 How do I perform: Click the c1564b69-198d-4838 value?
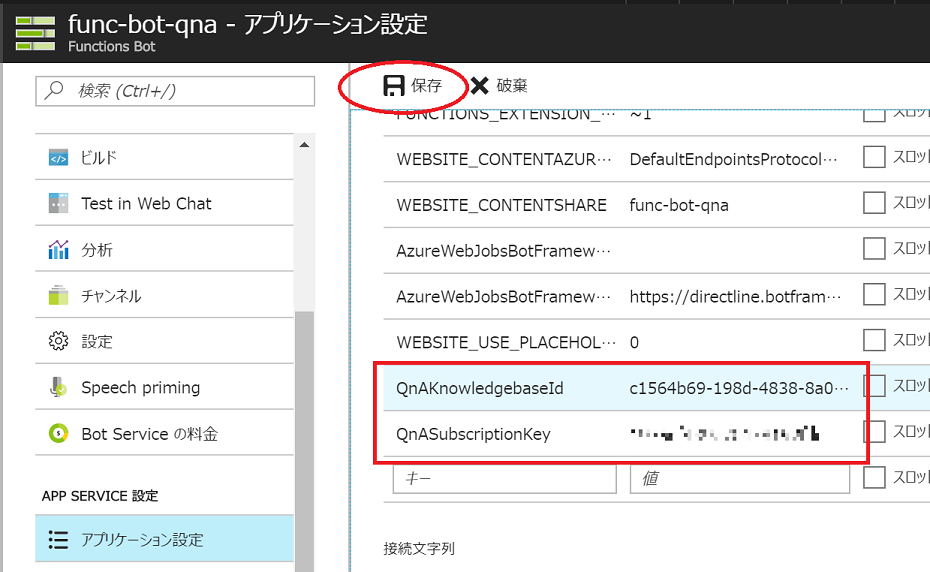tap(739, 388)
